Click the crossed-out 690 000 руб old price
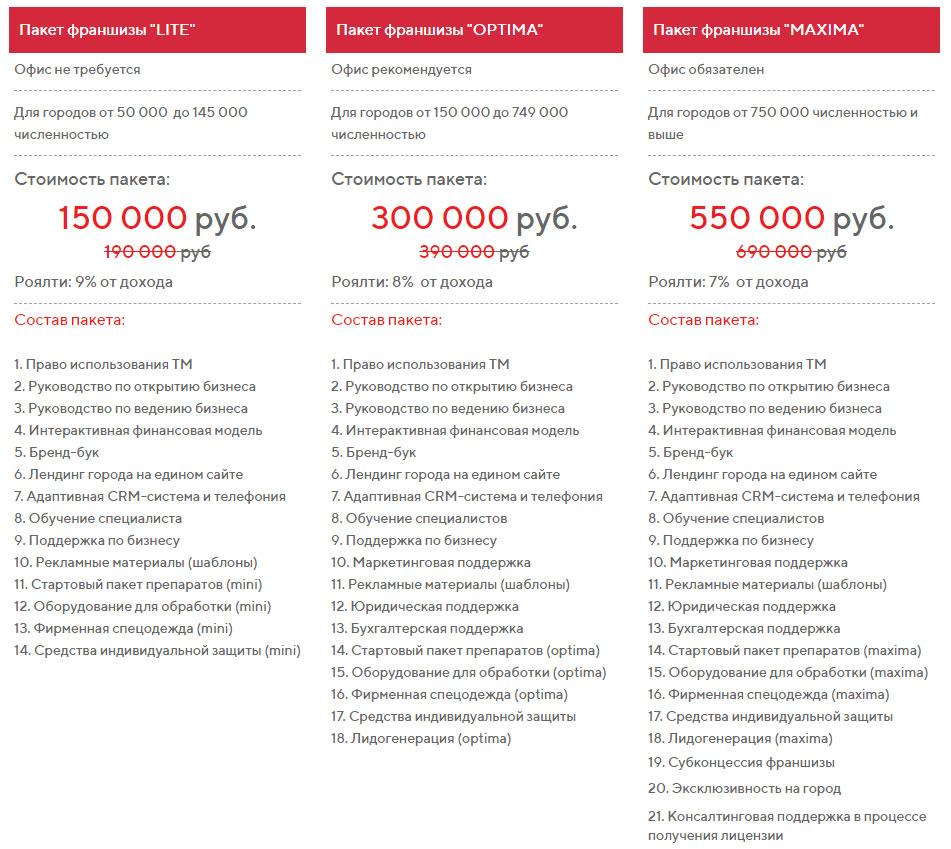The width and height of the screenshot is (951, 849). (x=791, y=252)
